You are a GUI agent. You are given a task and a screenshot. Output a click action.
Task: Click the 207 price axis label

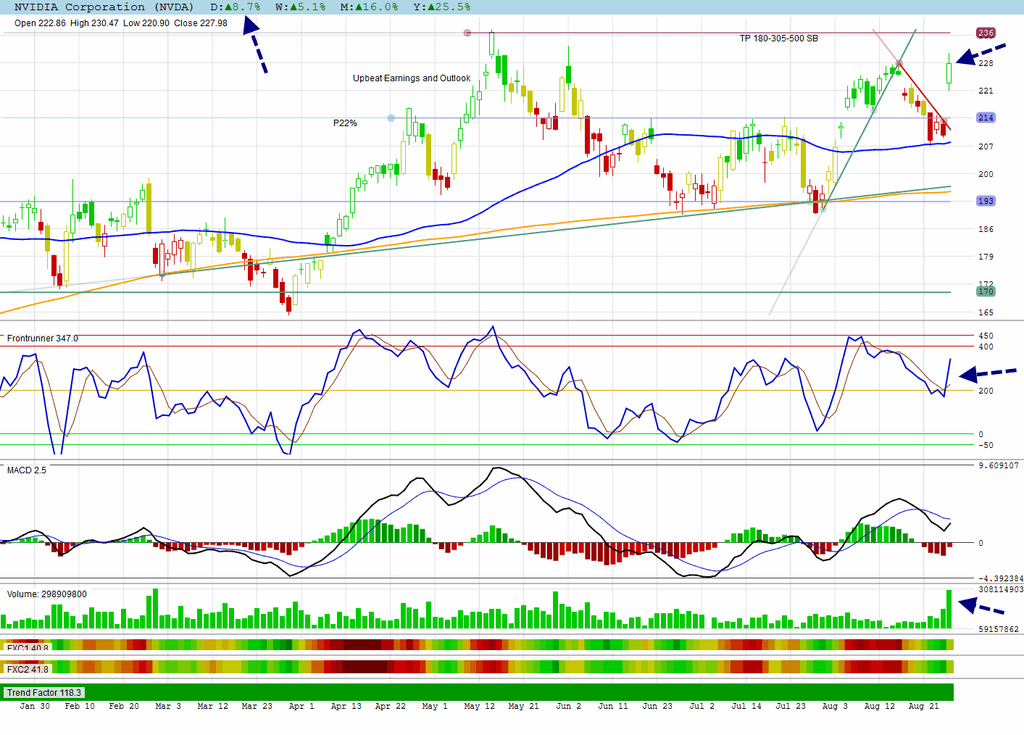pos(985,146)
